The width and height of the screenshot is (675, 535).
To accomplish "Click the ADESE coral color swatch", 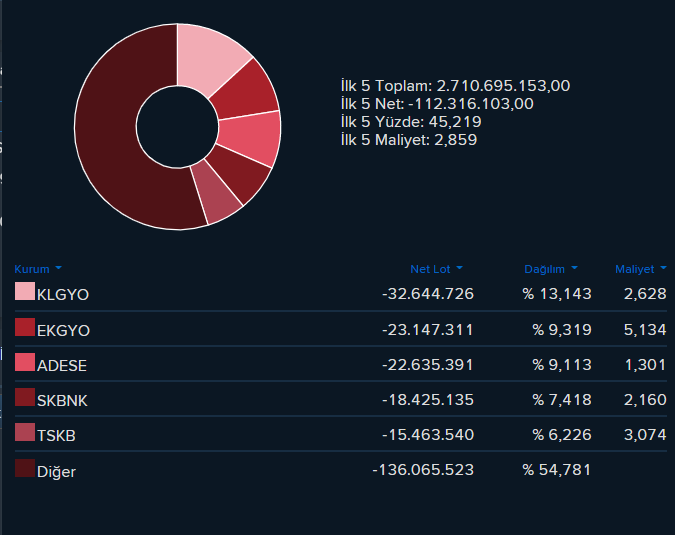I will (25, 362).
